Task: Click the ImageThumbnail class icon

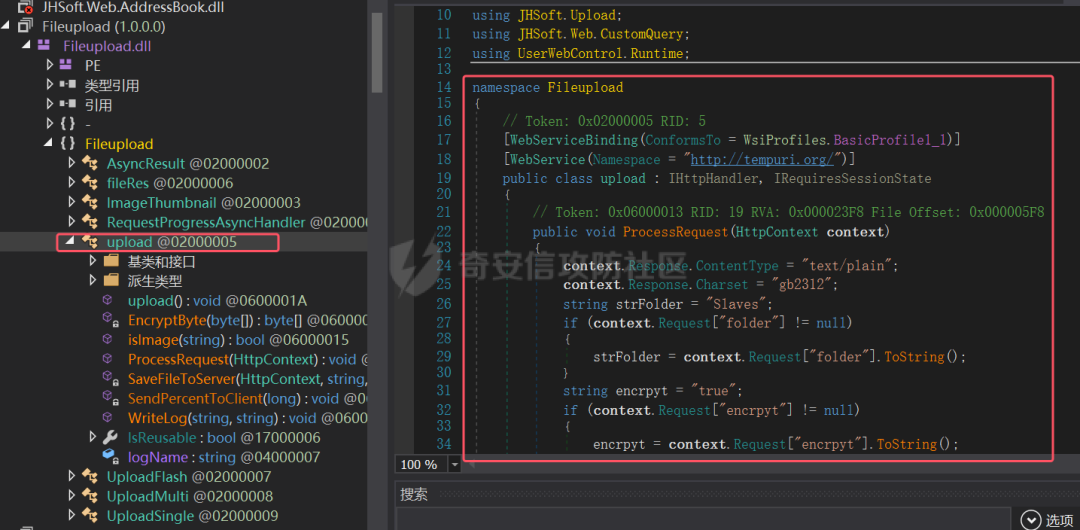Action: point(89,203)
